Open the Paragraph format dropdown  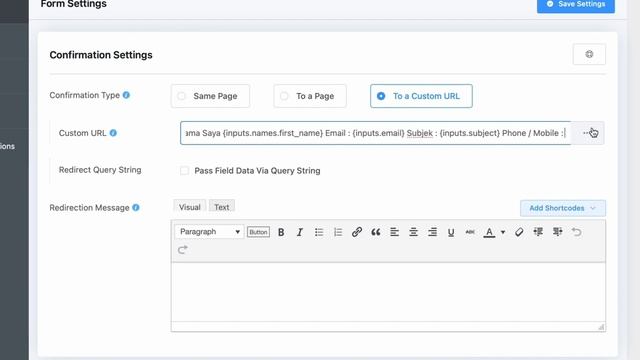tap(209, 232)
